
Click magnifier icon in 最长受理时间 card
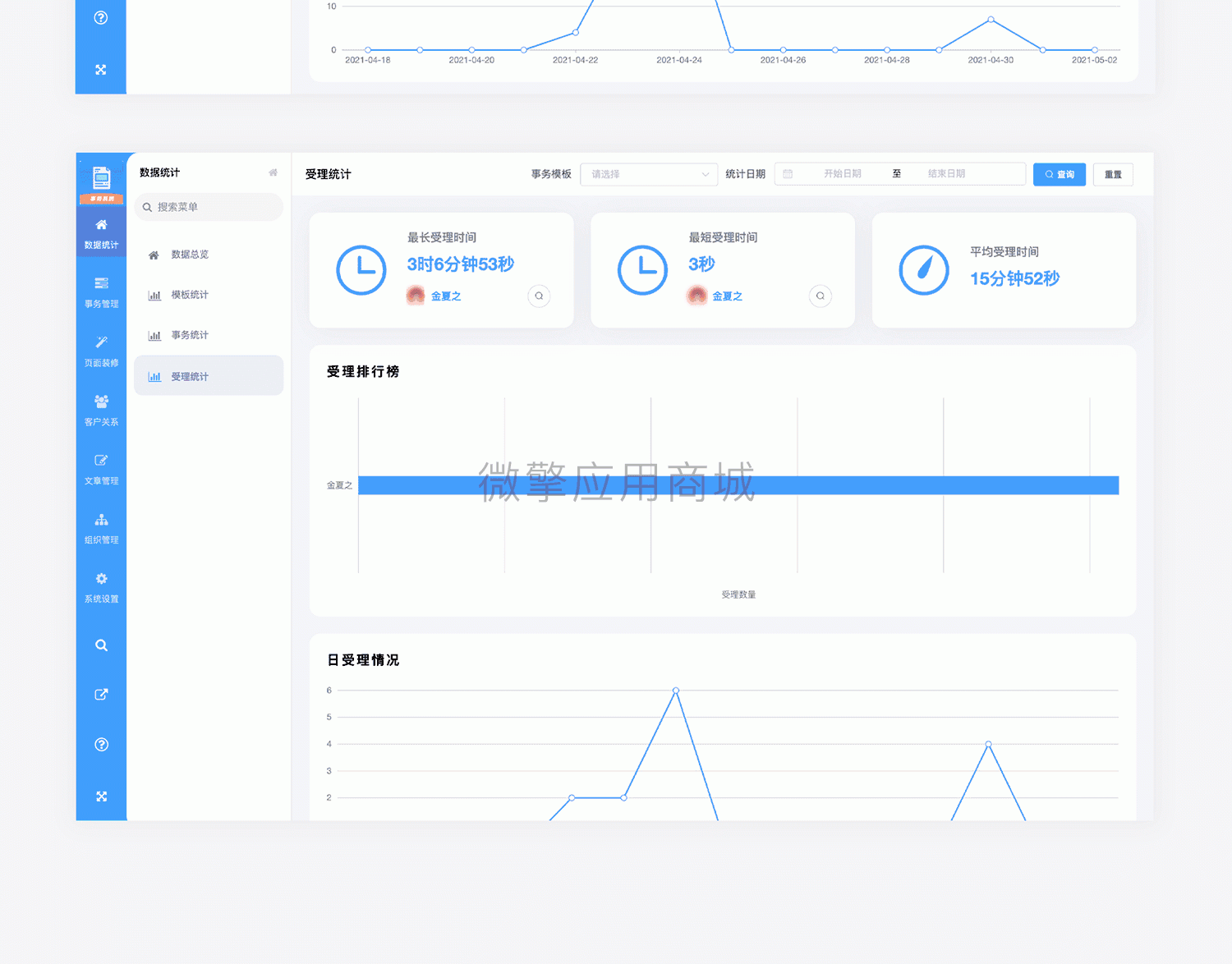point(539,296)
